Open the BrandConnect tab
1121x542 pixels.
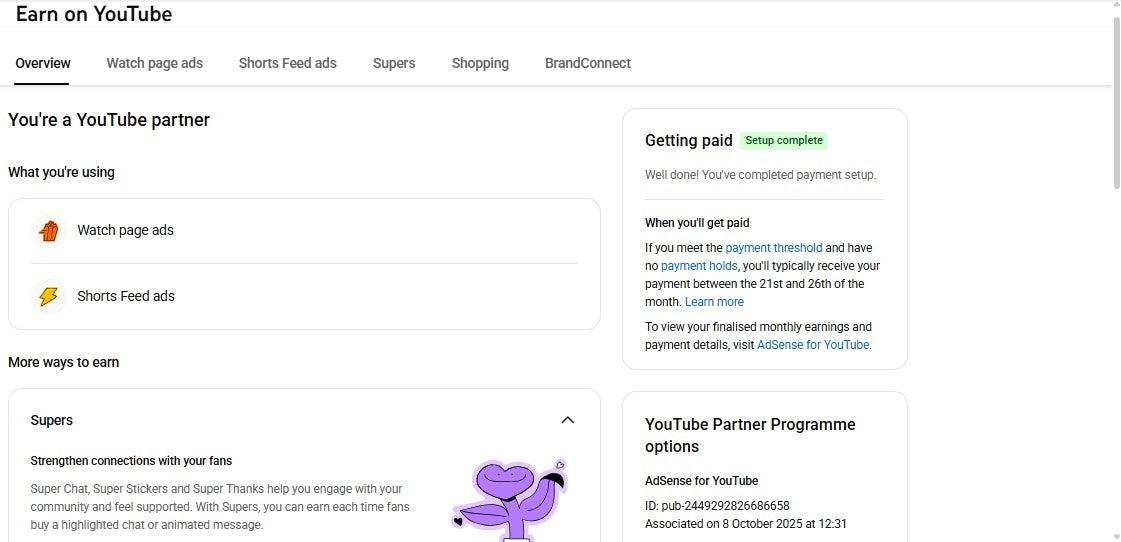(x=588, y=63)
